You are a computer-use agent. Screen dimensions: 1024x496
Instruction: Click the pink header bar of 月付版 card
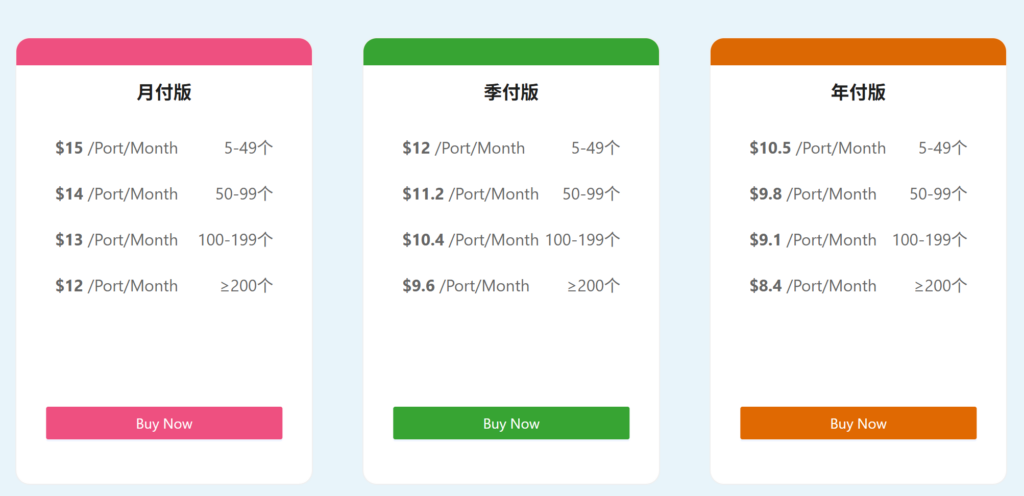coord(164,52)
